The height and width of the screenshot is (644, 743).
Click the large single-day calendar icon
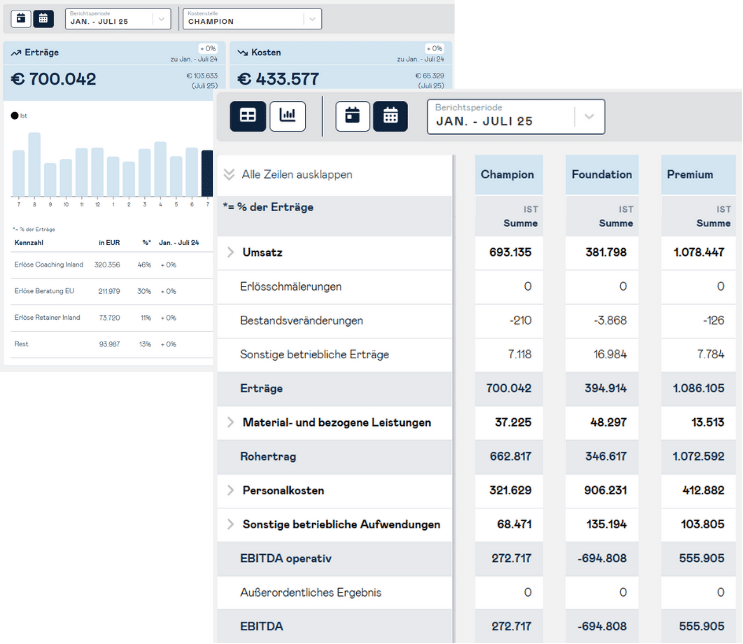[352, 116]
